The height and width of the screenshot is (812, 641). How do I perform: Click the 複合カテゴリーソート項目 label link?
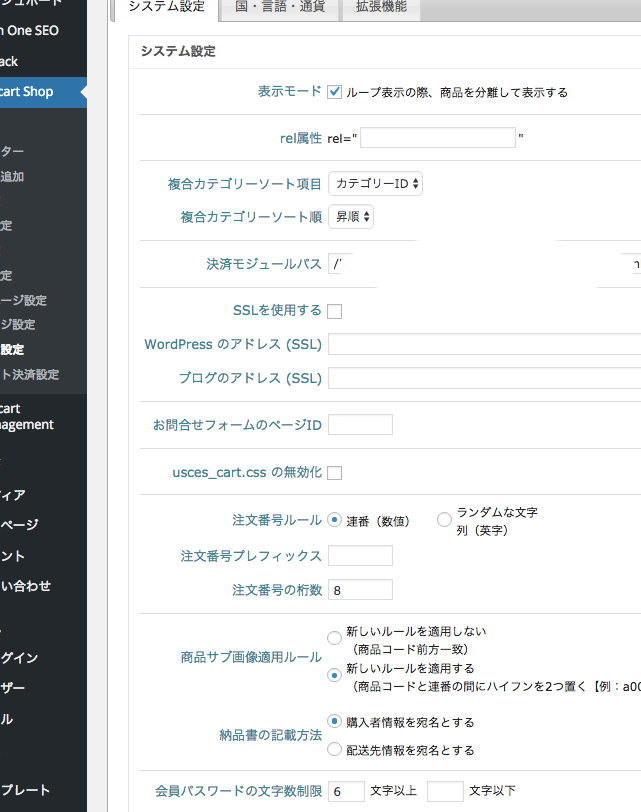[x=245, y=184]
